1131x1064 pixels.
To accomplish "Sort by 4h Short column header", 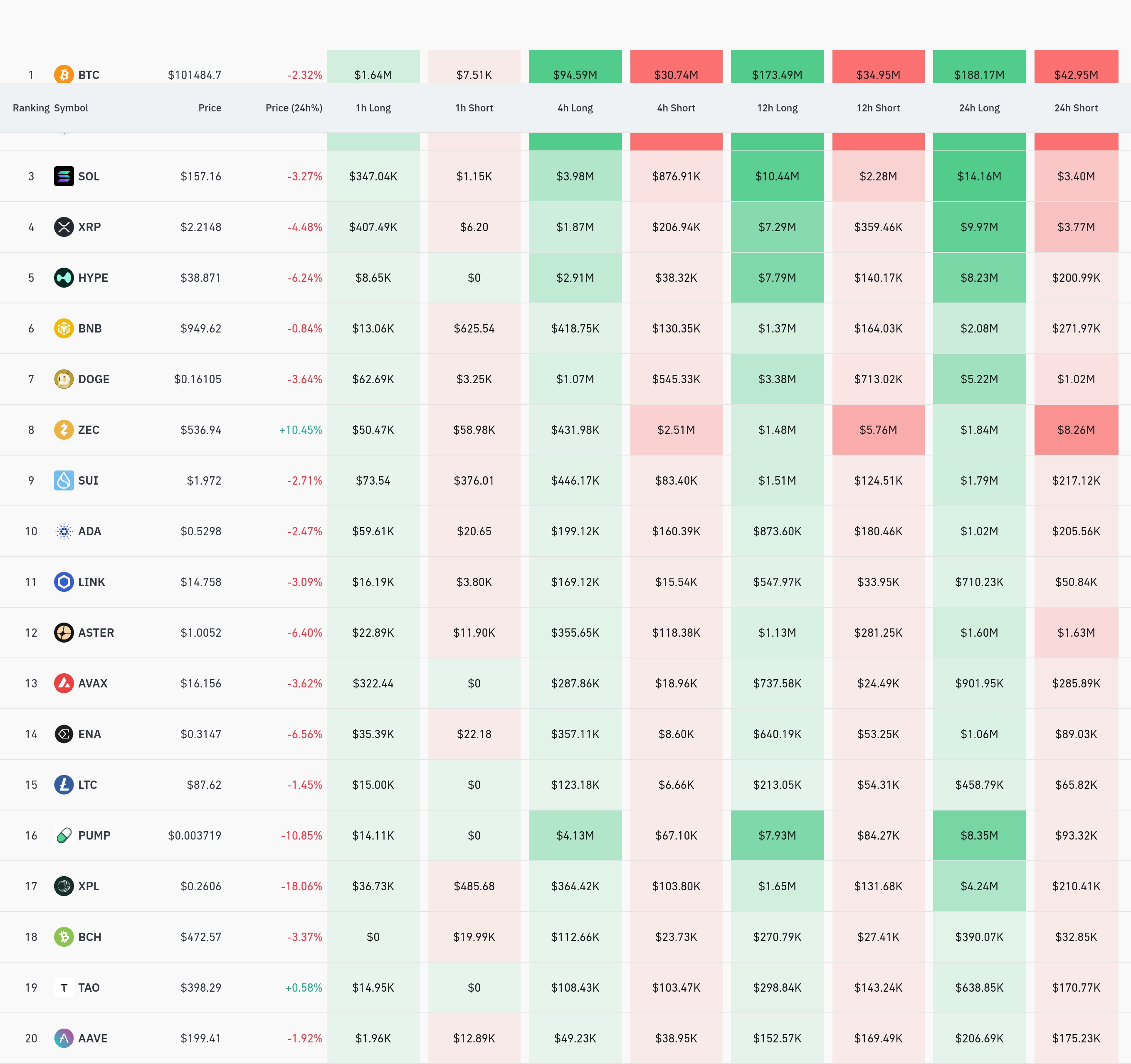I will (676, 108).
